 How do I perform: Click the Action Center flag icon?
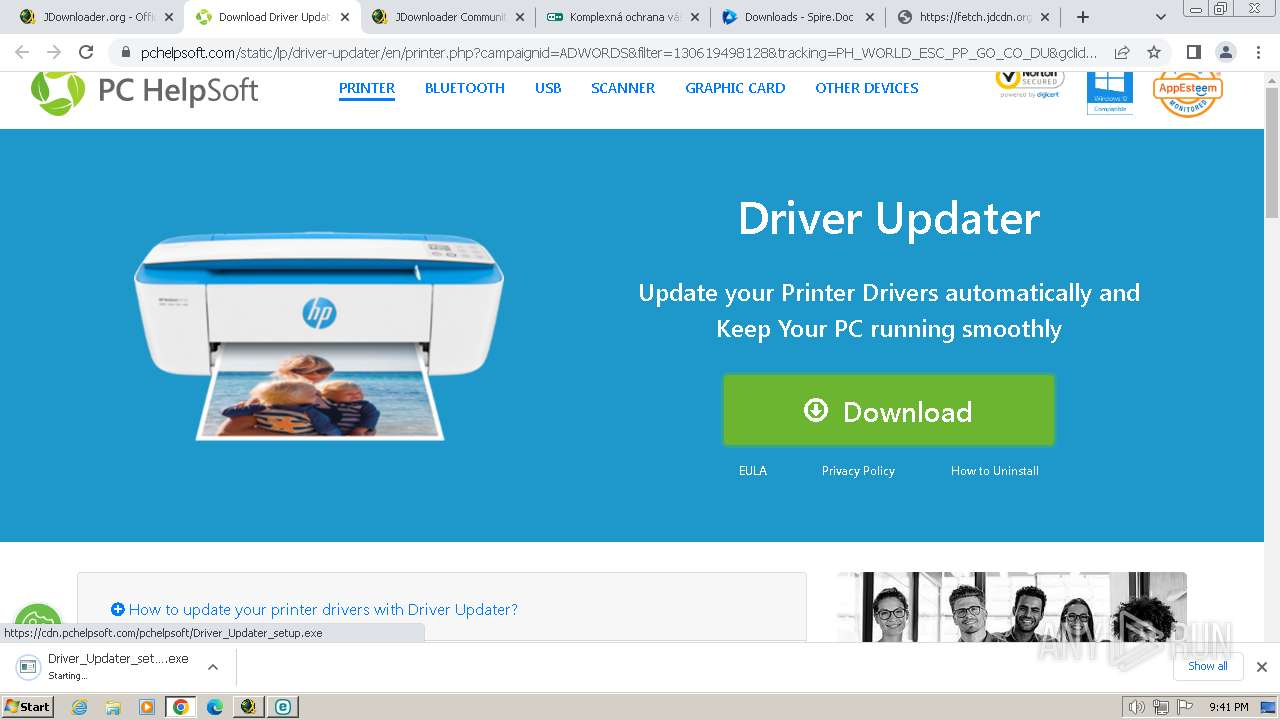1183,707
